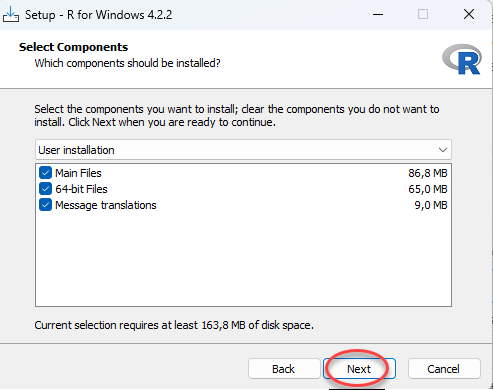Open the User installation combo box
Image resolution: width=493 pixels, height=390 pixels.
coord(243,150)
